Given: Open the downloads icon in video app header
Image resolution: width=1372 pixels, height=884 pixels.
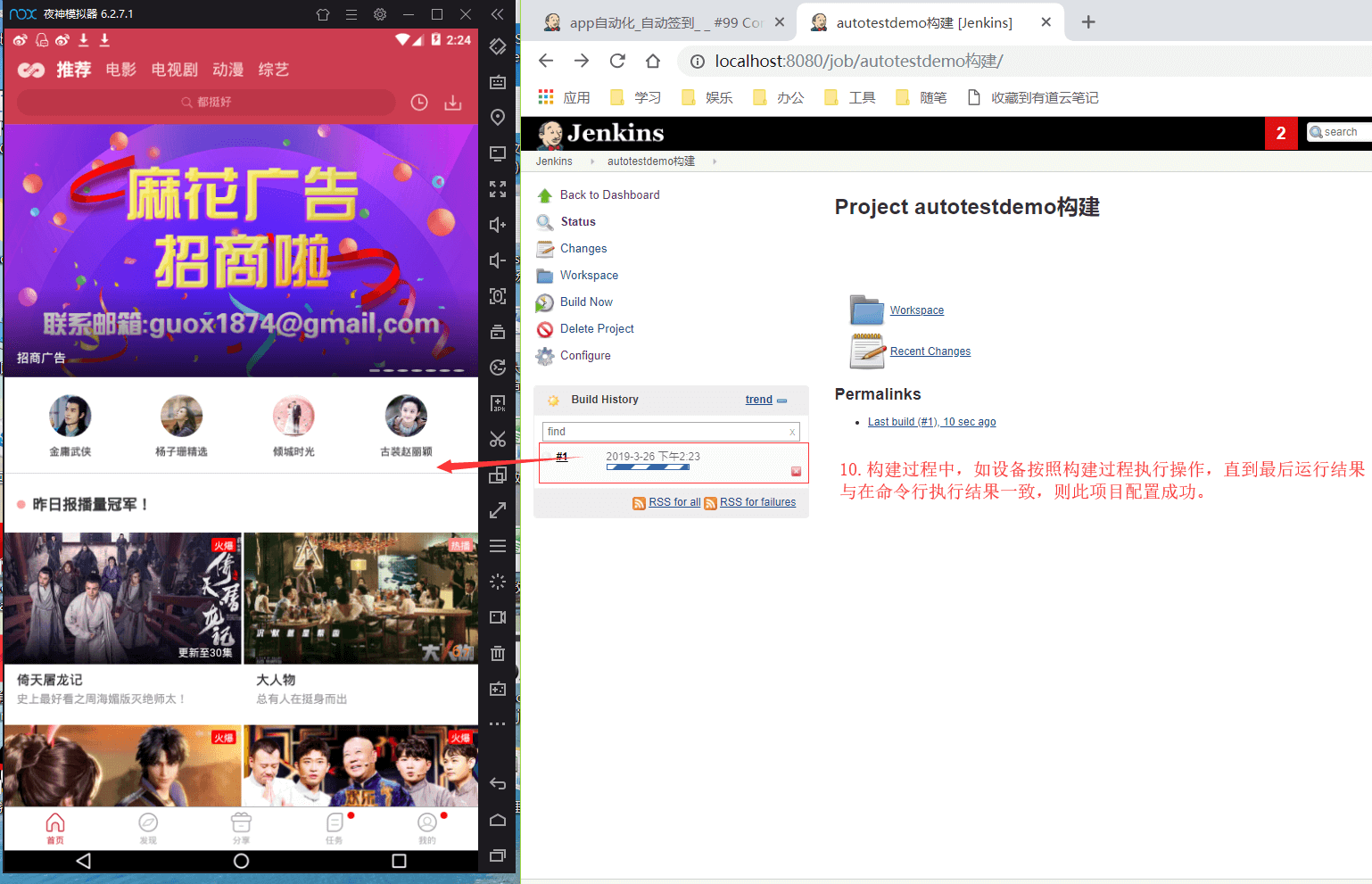Looking at the screenshot, I should coord(453,103).
